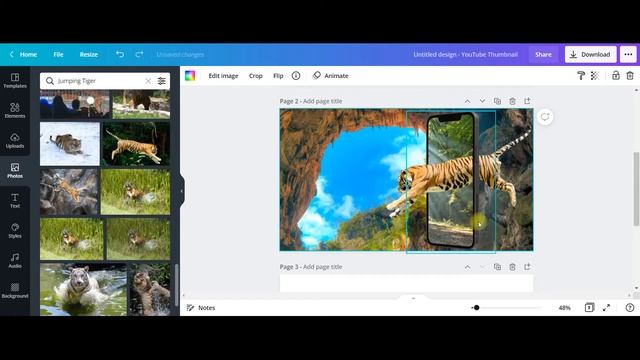Delete Page 2
Screen dimensions: 640x360
(x=512, y=101)
